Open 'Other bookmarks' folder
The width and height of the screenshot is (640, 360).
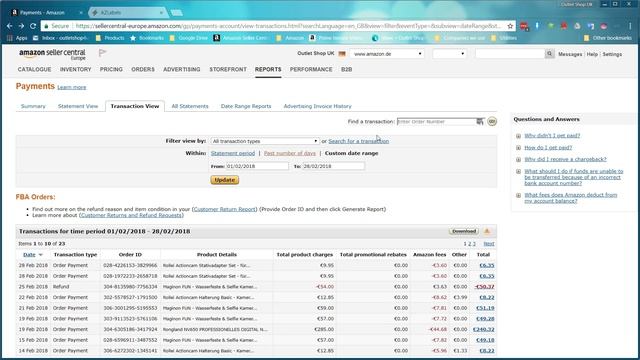point(608,38)
